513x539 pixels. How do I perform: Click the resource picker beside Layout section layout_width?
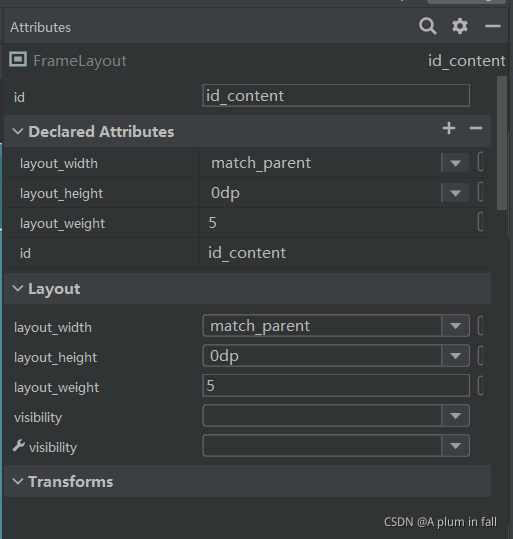click(x=480, y=326)
